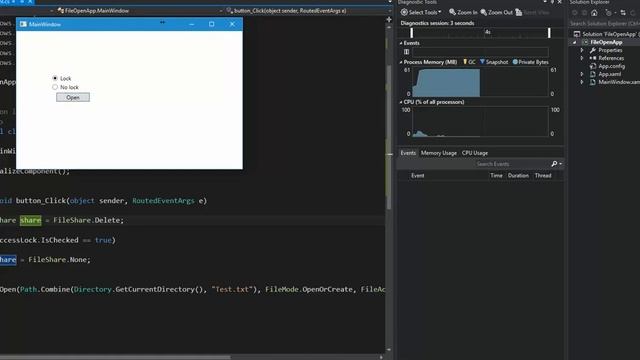Click 'FileShare.None' in the code
This screenshot has width=640, height=360.
pyautogui.click(x=58, y=260)
